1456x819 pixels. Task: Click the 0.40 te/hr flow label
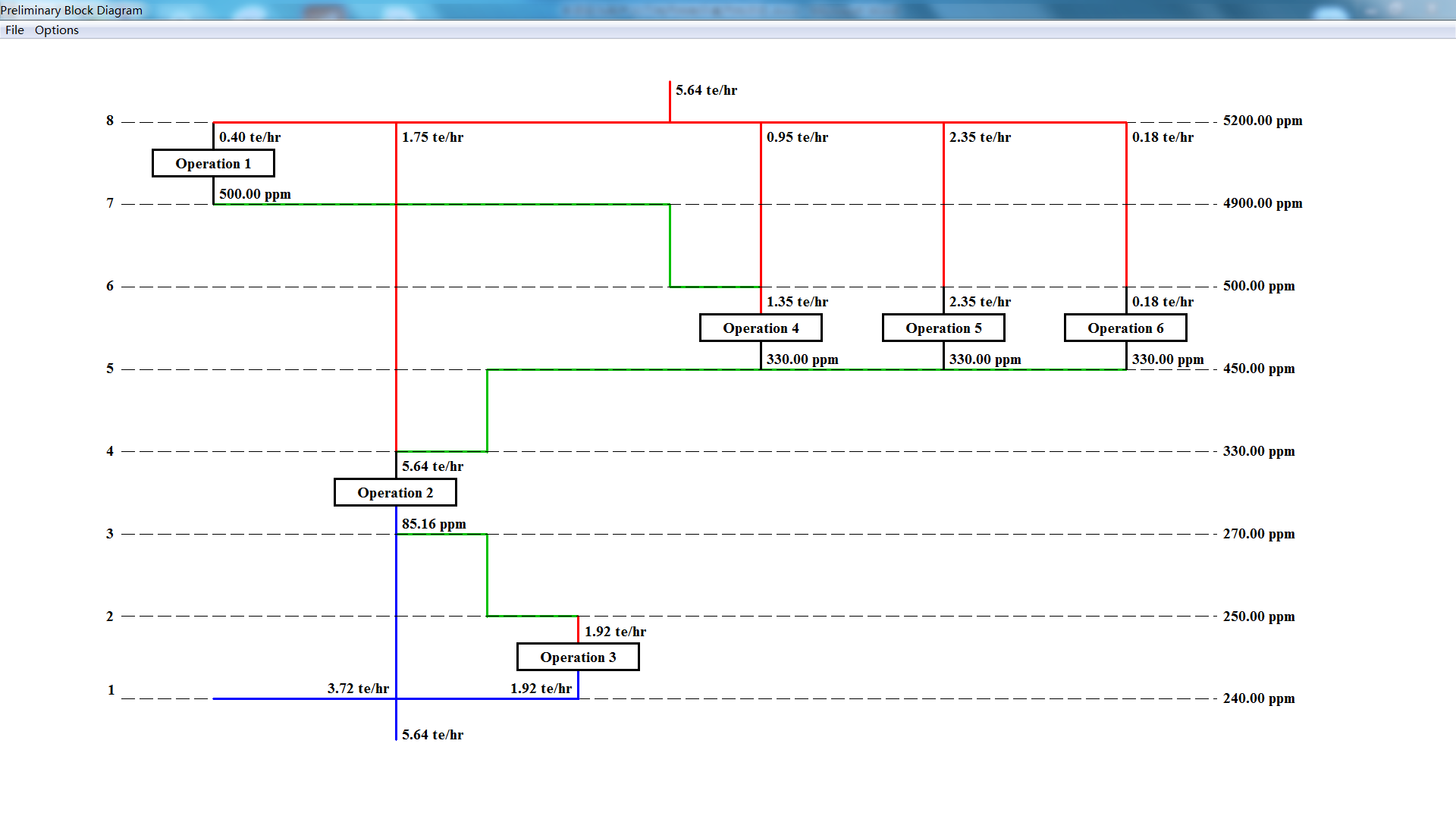pyautogui.click(x=249, y=137)
